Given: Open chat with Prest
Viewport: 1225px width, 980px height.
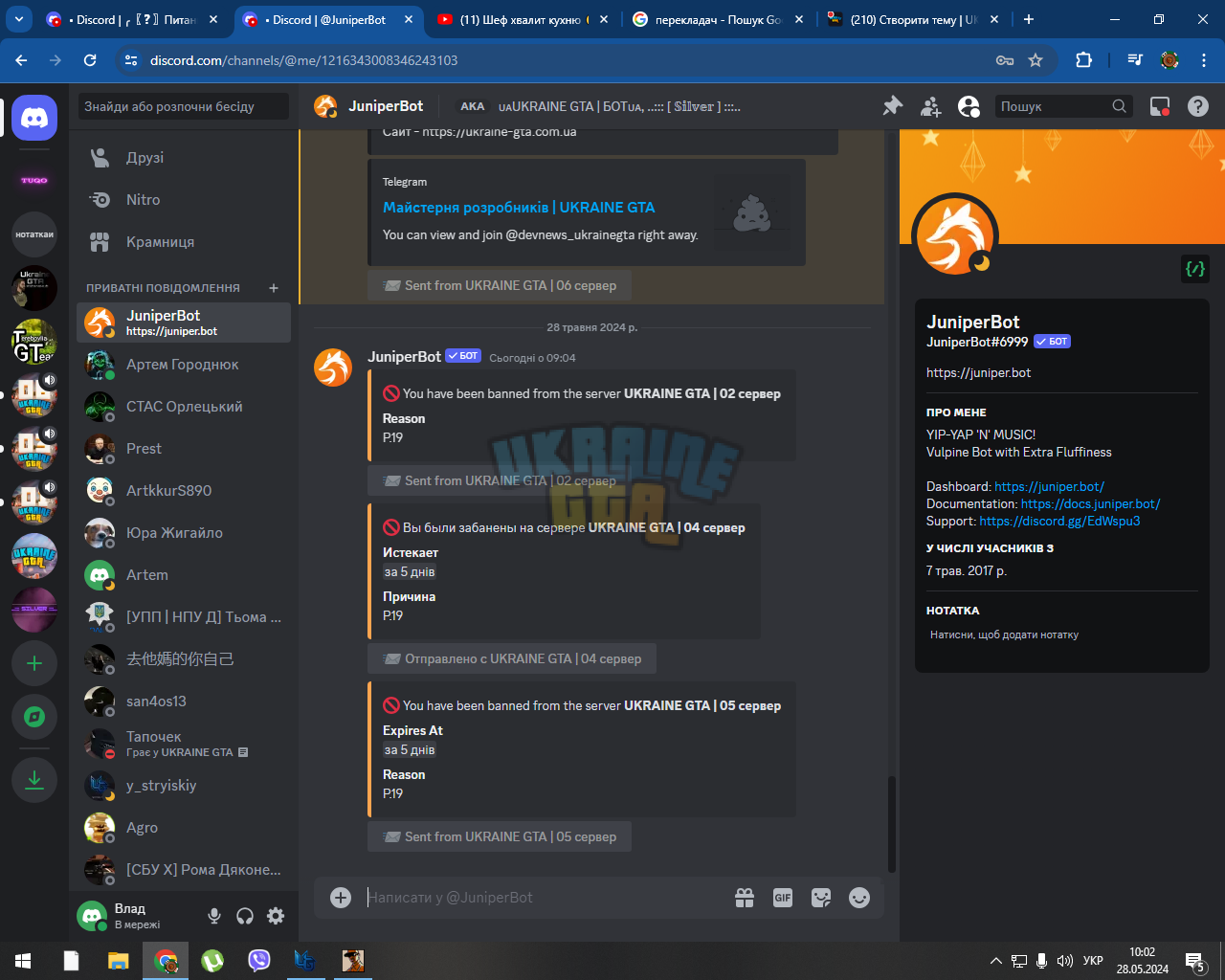Looking at the screenshot, I should tap(184, 449).
